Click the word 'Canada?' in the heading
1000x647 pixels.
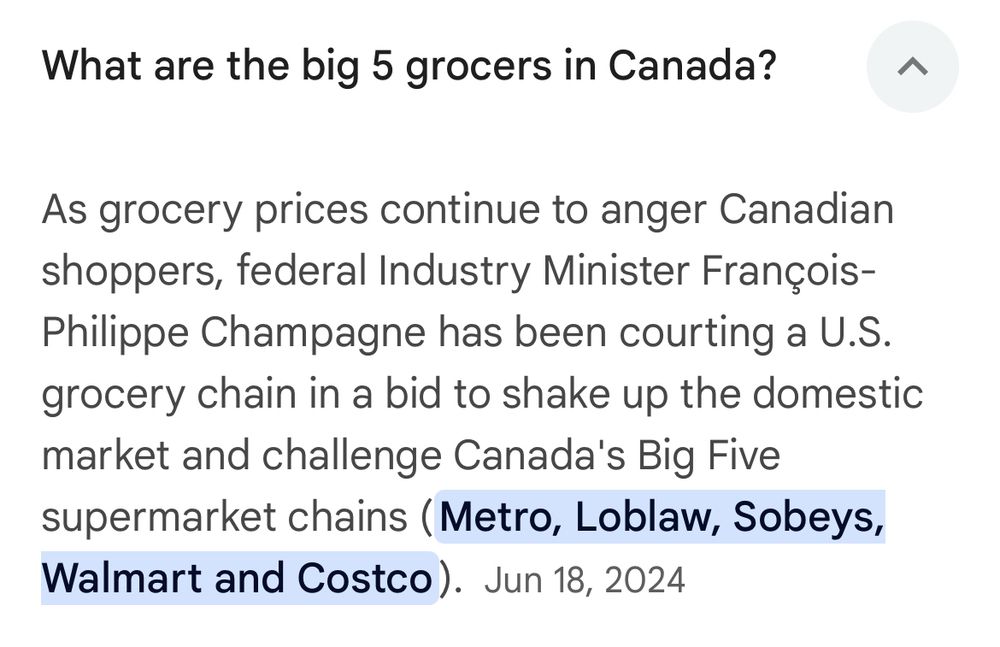pyautogui.click(x=692, y=66)
